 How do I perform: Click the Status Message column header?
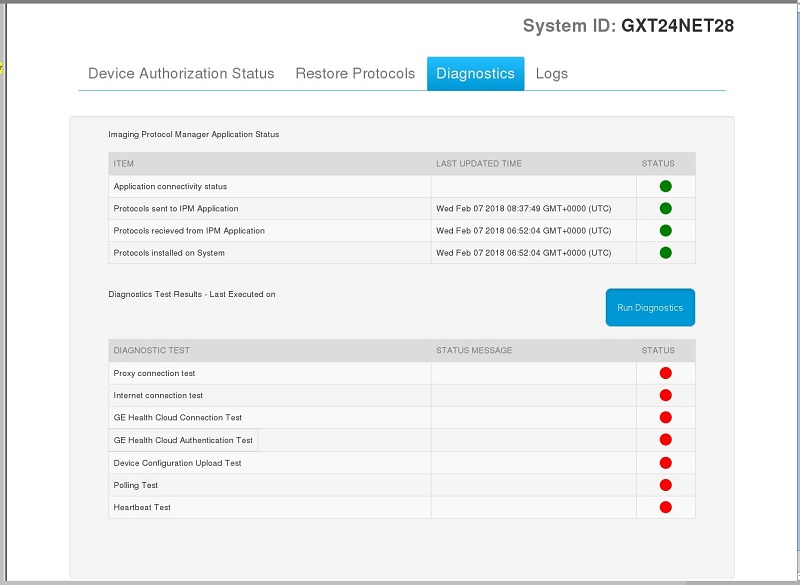point(474,350)
